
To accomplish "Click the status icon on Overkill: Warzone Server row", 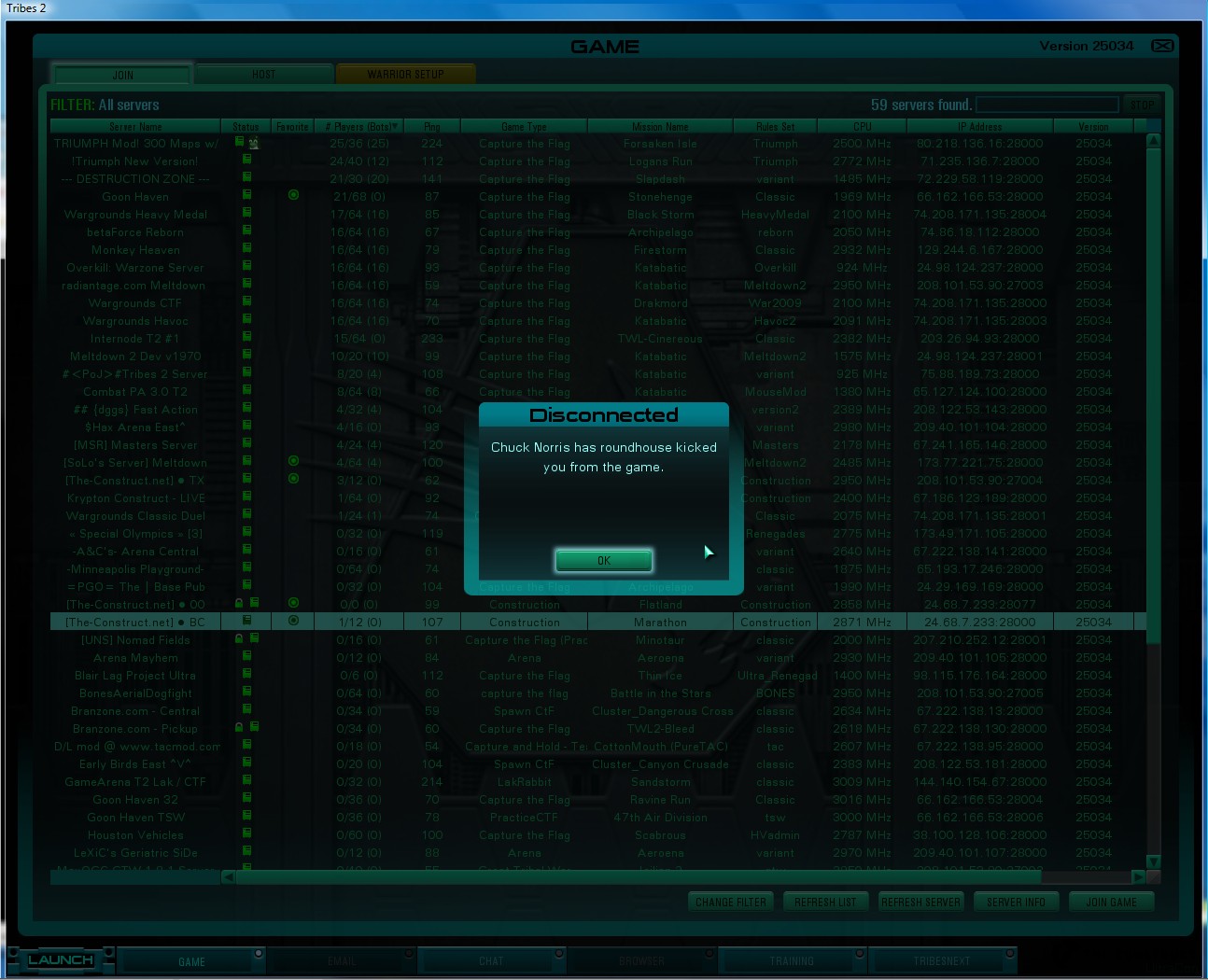I will [246, 266].
